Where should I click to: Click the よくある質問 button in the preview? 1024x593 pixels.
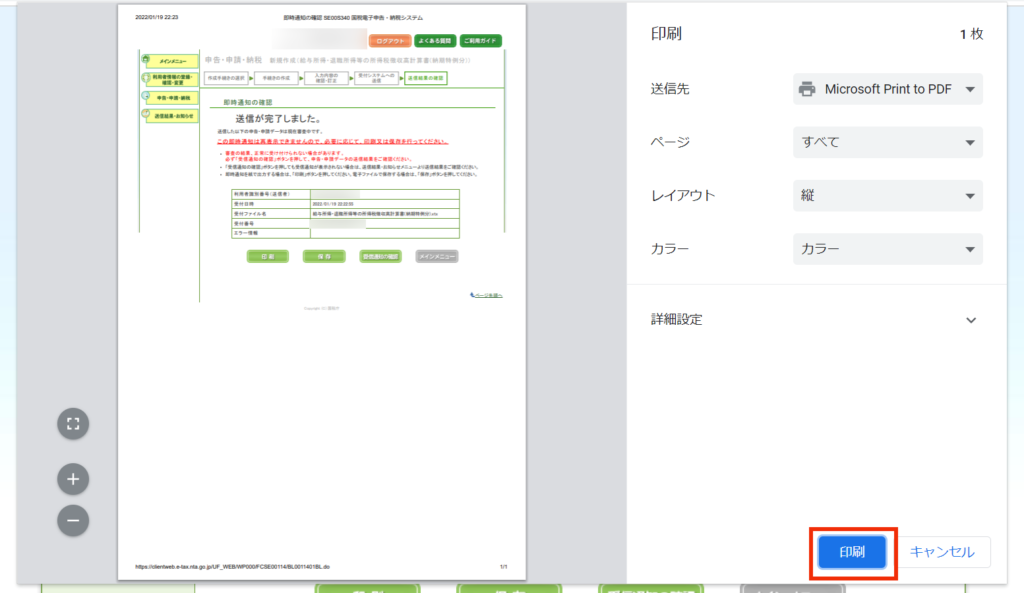tap(435, 41)
